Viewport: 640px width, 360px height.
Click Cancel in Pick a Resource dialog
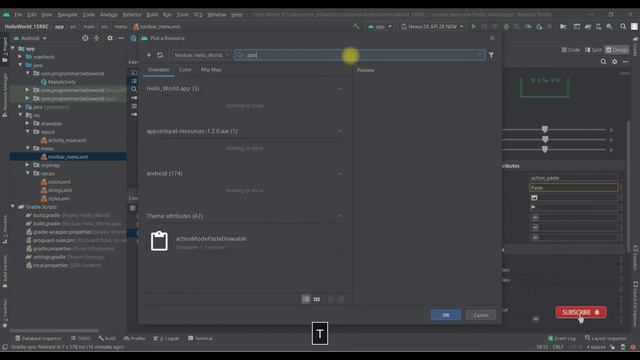pos(481,315)
